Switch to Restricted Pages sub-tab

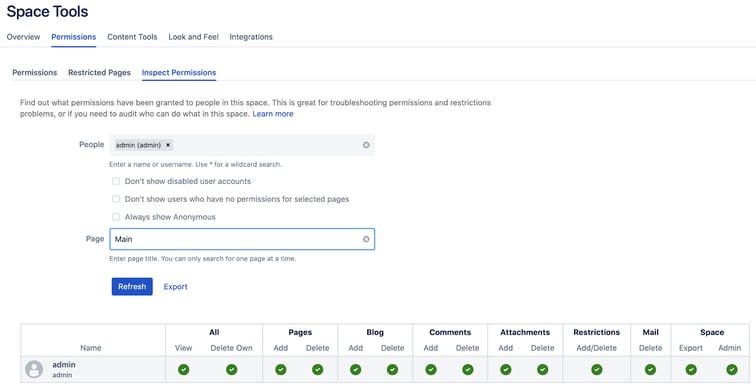[99, 73]
